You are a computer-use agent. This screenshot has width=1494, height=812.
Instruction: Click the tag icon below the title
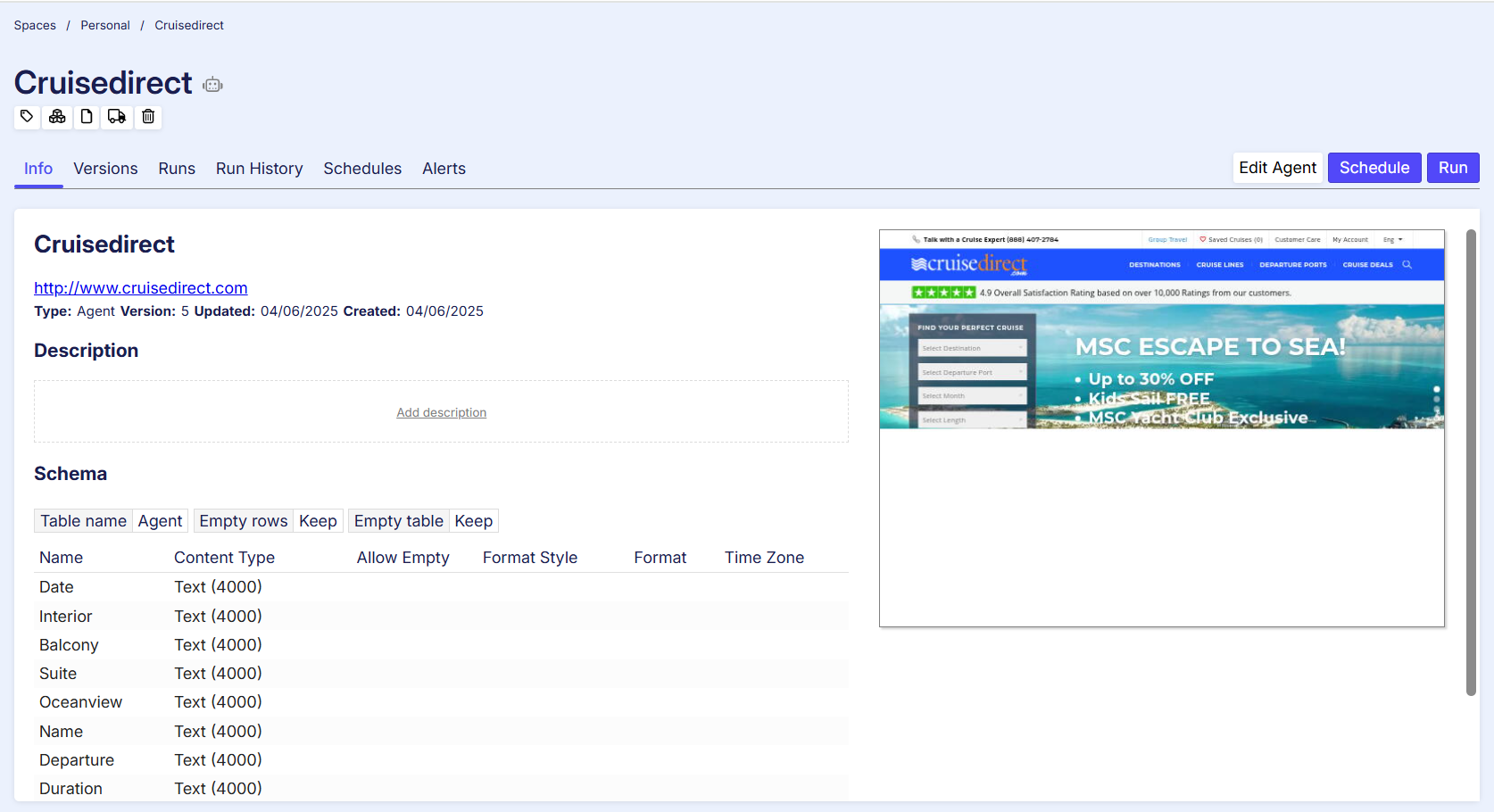coord(27,117)
